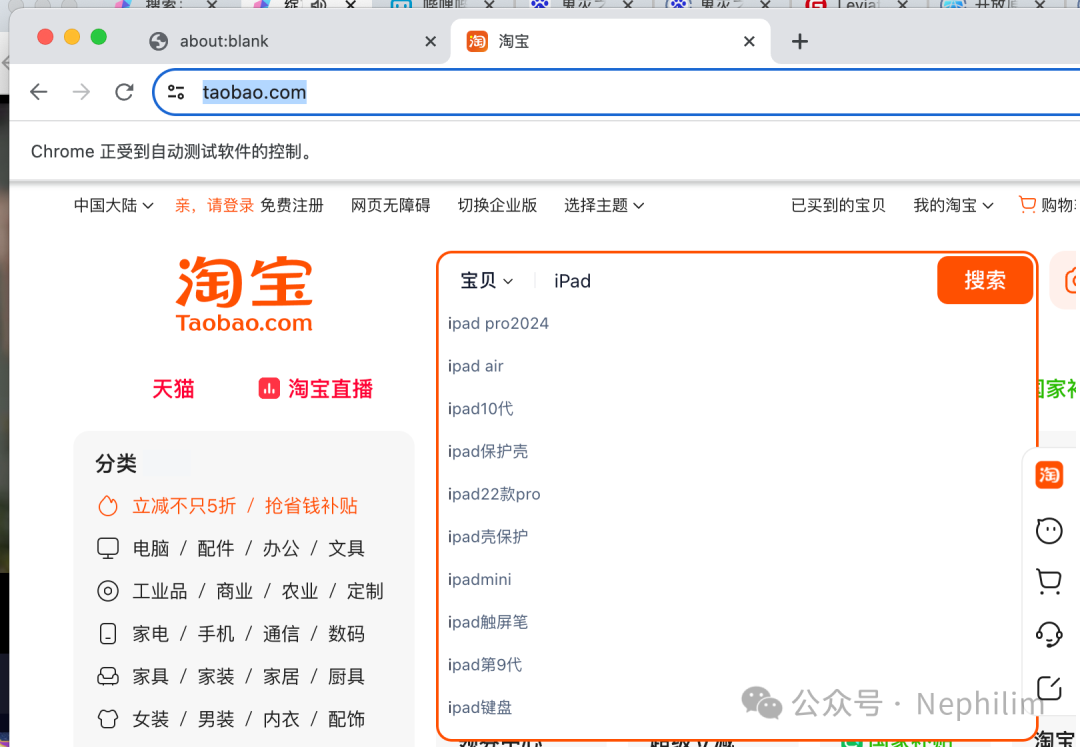This screenshot has height=747, width=1080.
Task: Click the Chrome reload page icon
Action: (x=124, y=92)
